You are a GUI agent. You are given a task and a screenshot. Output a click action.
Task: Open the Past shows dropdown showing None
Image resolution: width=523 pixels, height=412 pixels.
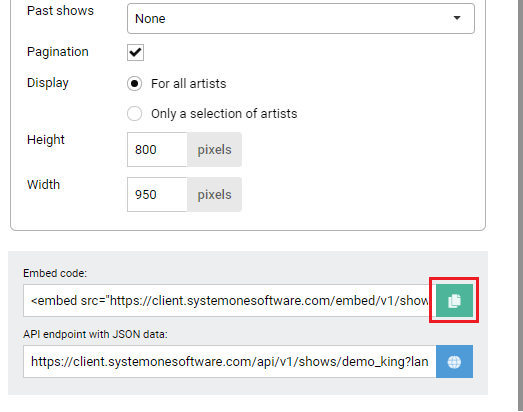pos(301,18)
